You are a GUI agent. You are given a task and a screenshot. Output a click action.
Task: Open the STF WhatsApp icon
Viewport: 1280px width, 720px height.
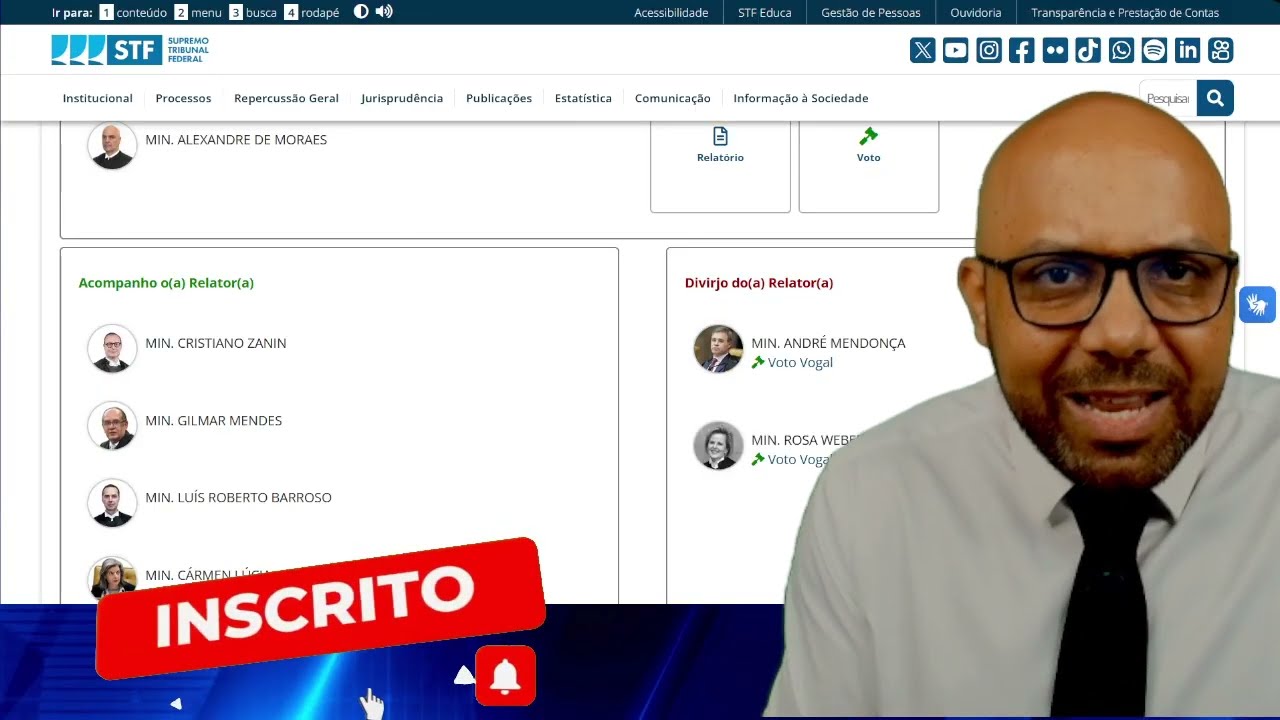click(x=1122, y=50)
